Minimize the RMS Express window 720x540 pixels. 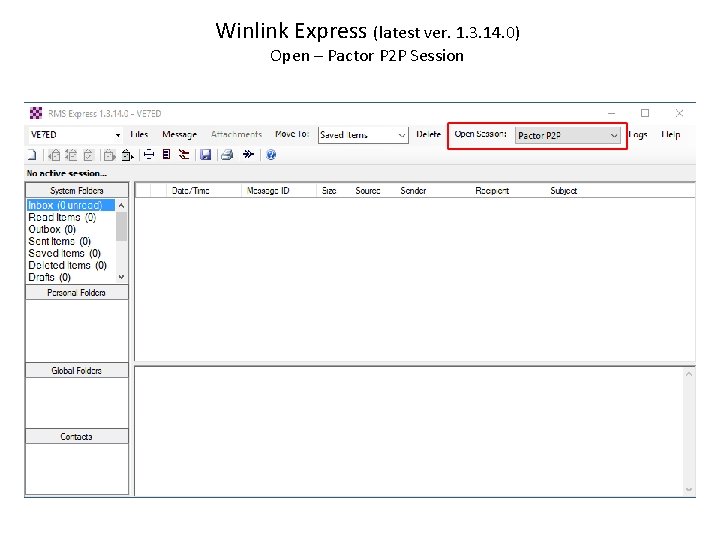coord(612,113)
